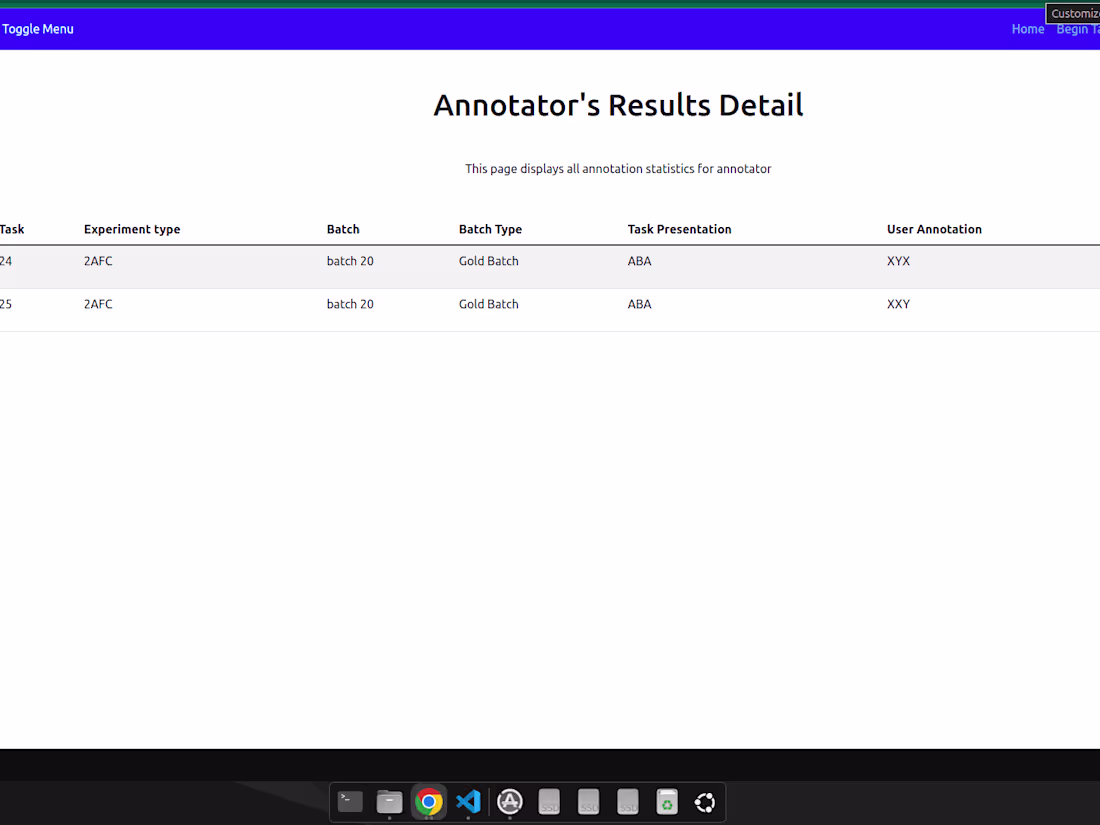Select the task 24 cell
This screenshot has height=825, width=1100.
[x=6, y=261]
